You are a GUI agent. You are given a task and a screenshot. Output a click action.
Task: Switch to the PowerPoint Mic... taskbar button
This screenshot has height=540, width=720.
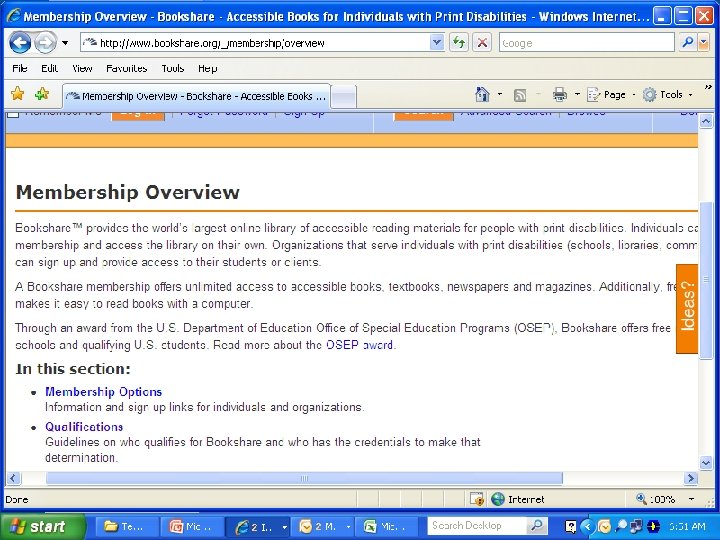[192, 526]
